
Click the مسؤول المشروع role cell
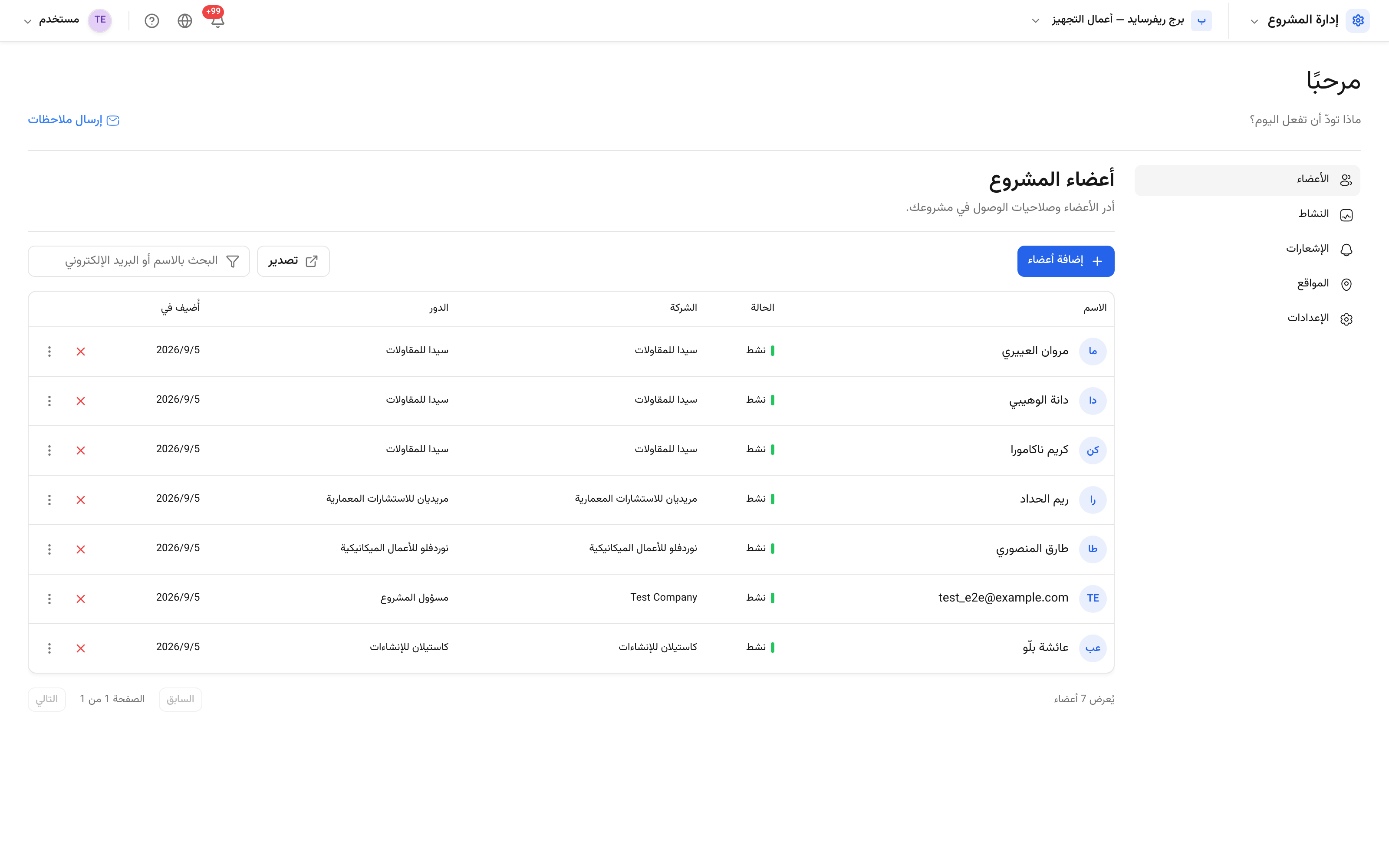tap(415, 598)
